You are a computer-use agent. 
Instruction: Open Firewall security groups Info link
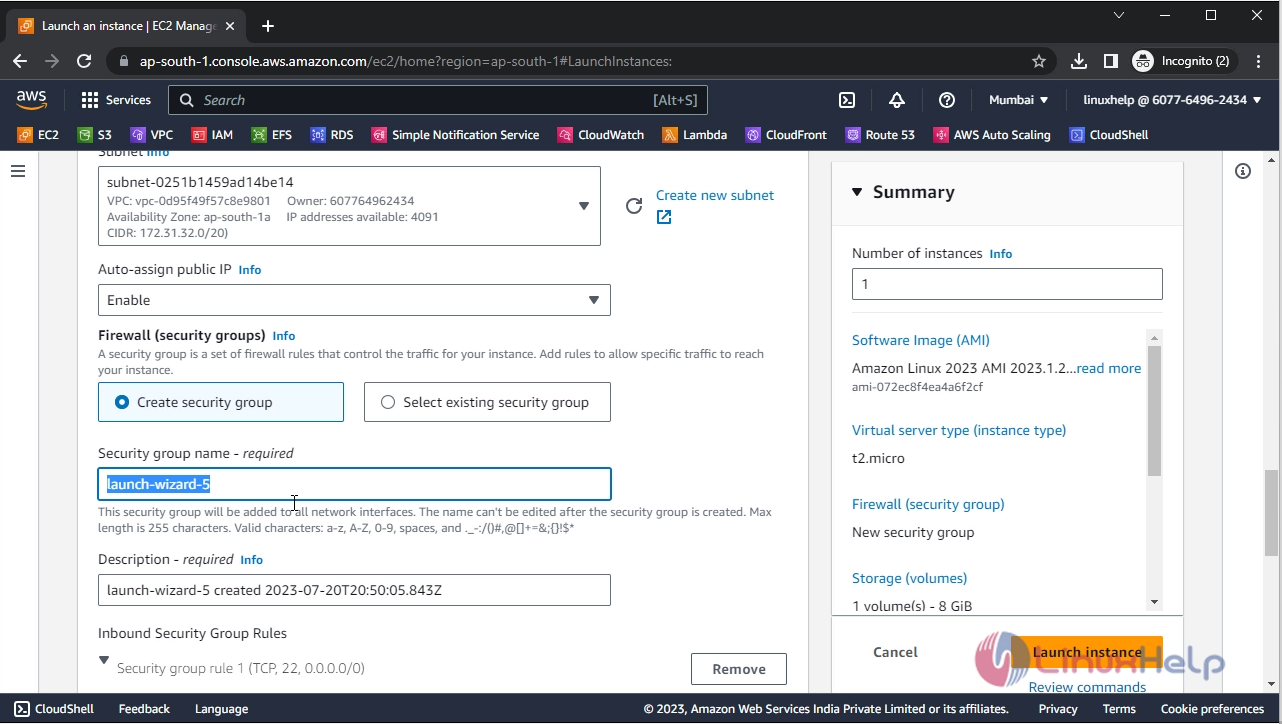284,336
